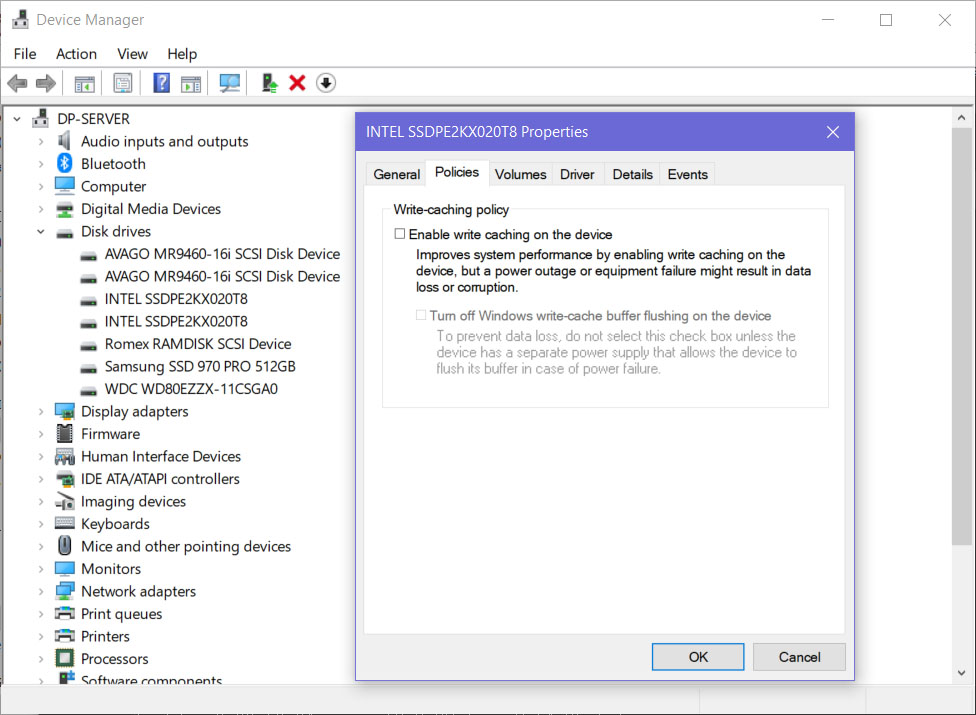Click the Firmware chip icon
This screenshot has height=715, width=976.
[x=65, y=433]
